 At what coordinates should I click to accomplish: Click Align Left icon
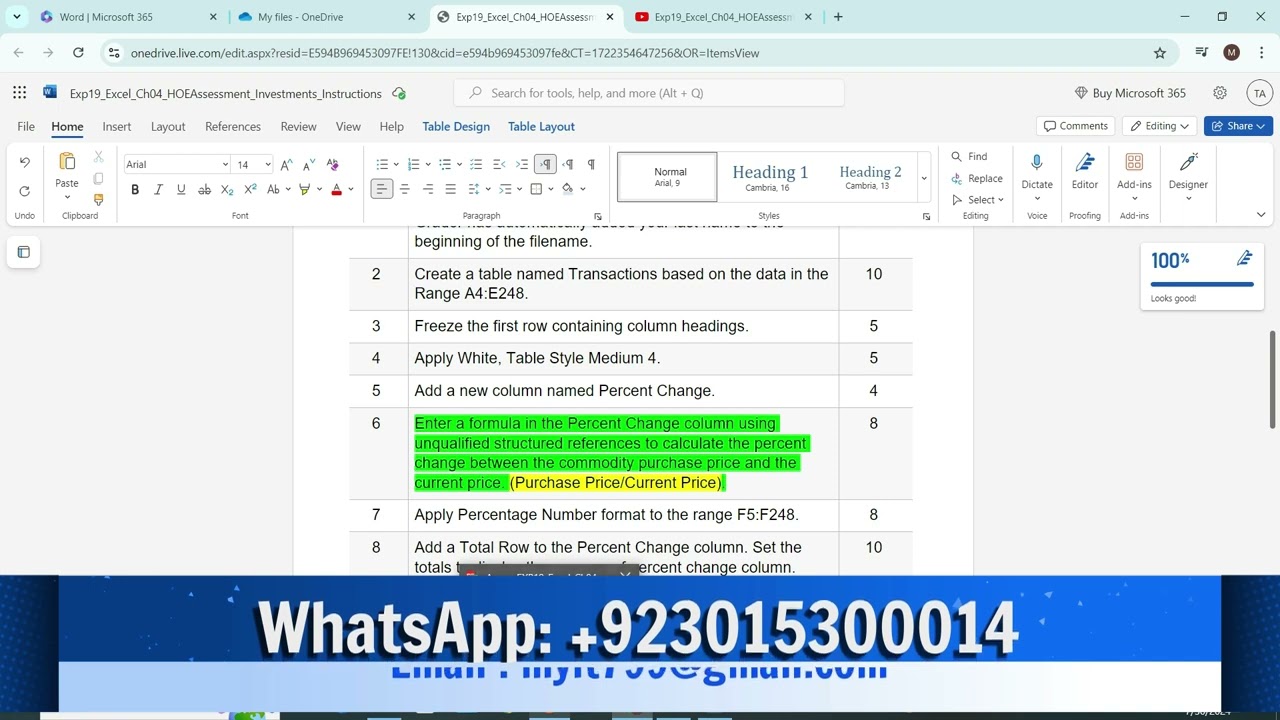[x=381, y=189]
